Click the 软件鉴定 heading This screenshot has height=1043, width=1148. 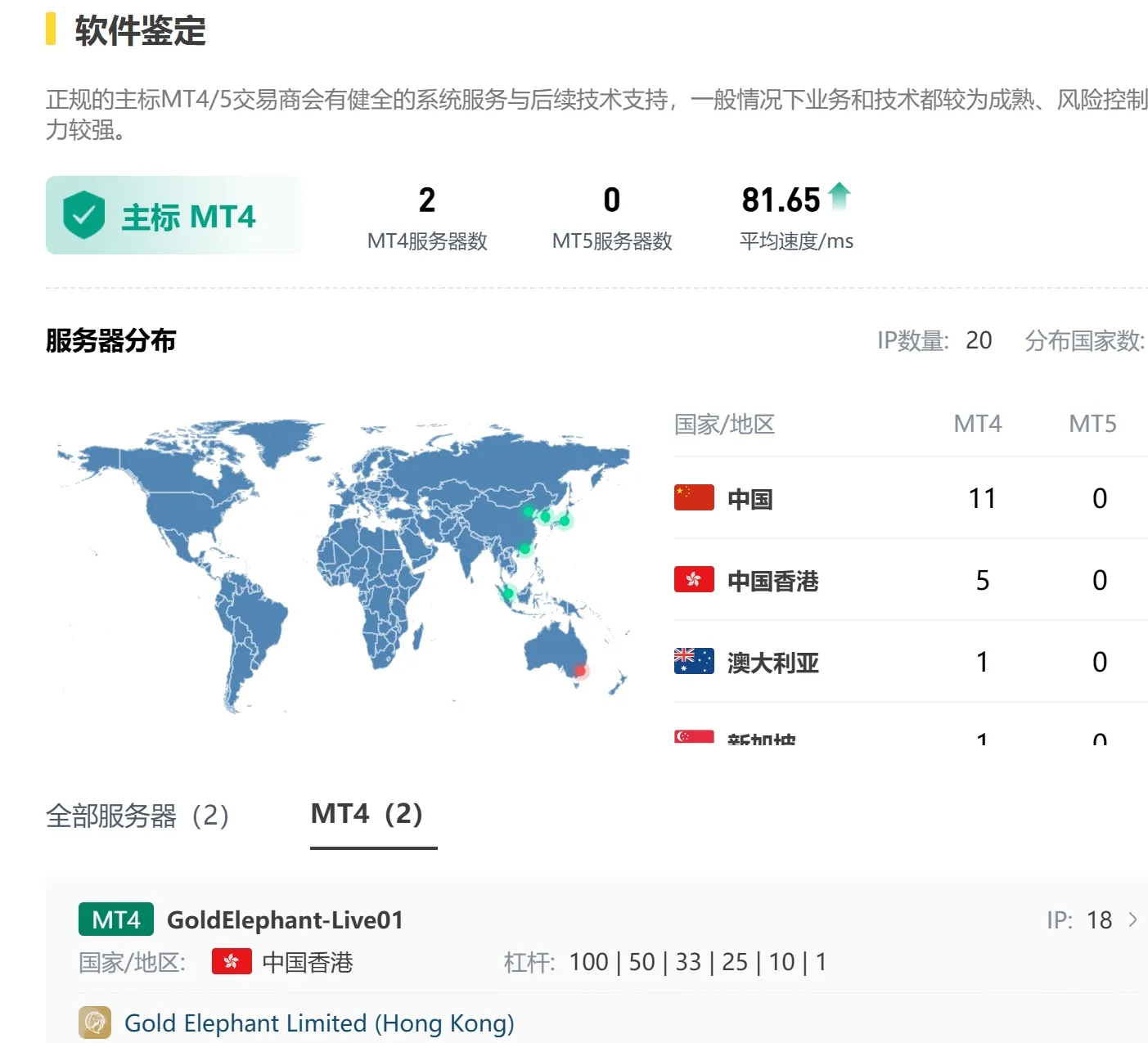click(x=140, y=29)
